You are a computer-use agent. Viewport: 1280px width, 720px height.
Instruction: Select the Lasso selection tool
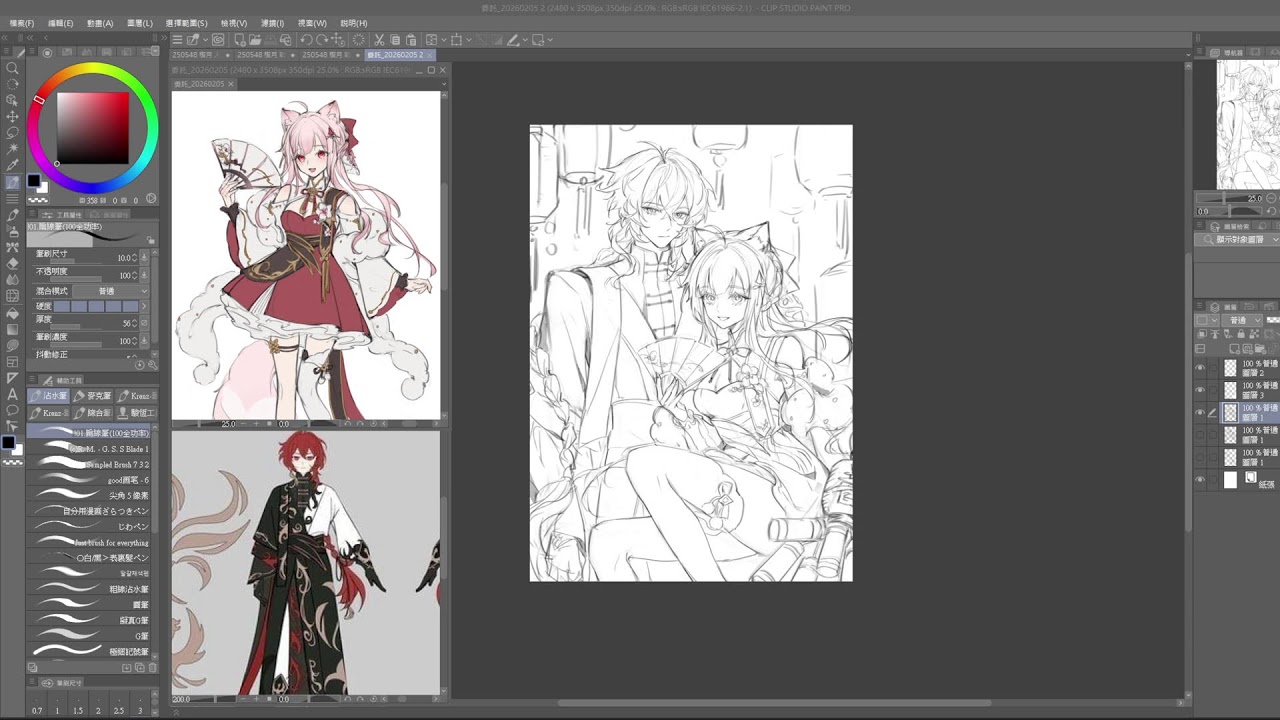tap(12, 132)
